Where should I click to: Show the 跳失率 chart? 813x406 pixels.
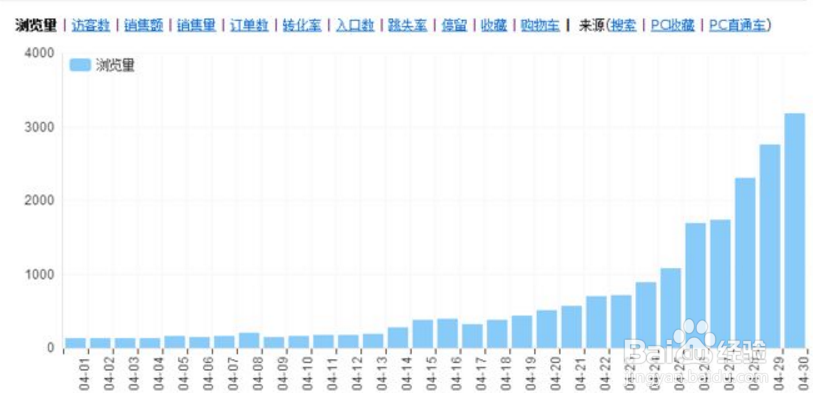408,25
